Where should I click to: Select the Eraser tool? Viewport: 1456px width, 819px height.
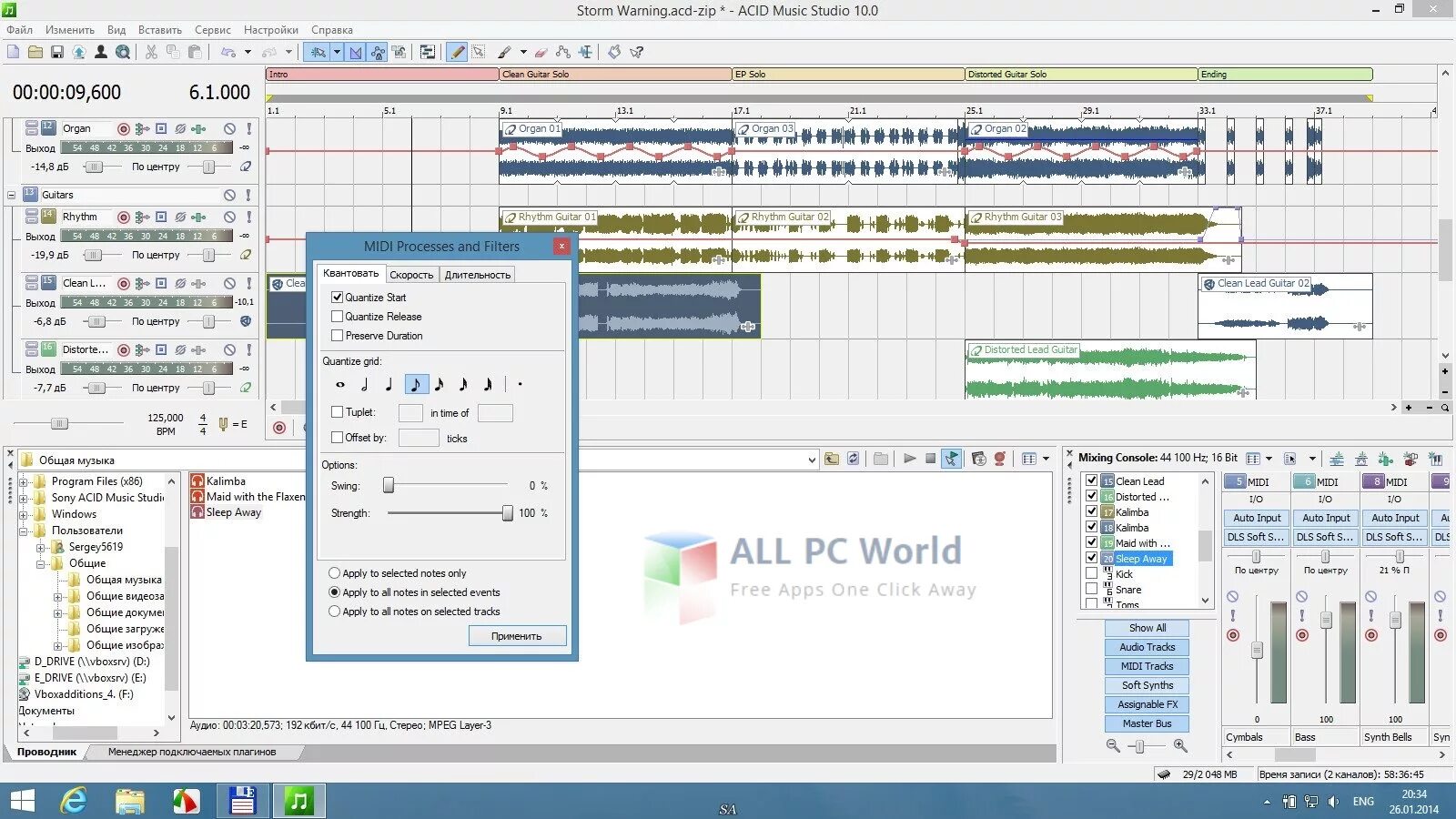(x=541, y=52)
